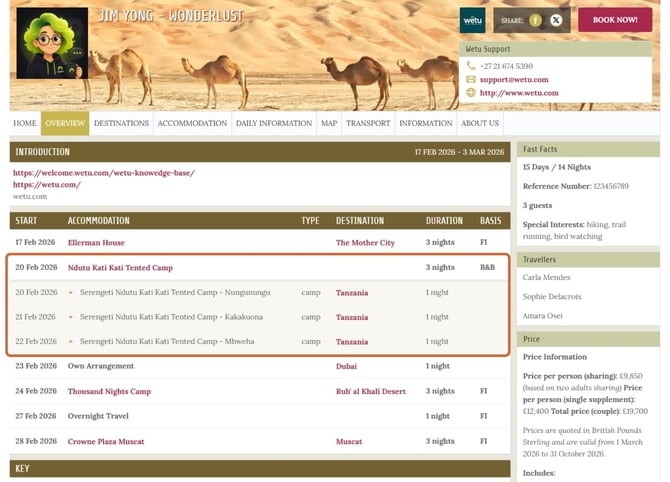Click traveller name Sophie Delacroix

pos(552,297)
